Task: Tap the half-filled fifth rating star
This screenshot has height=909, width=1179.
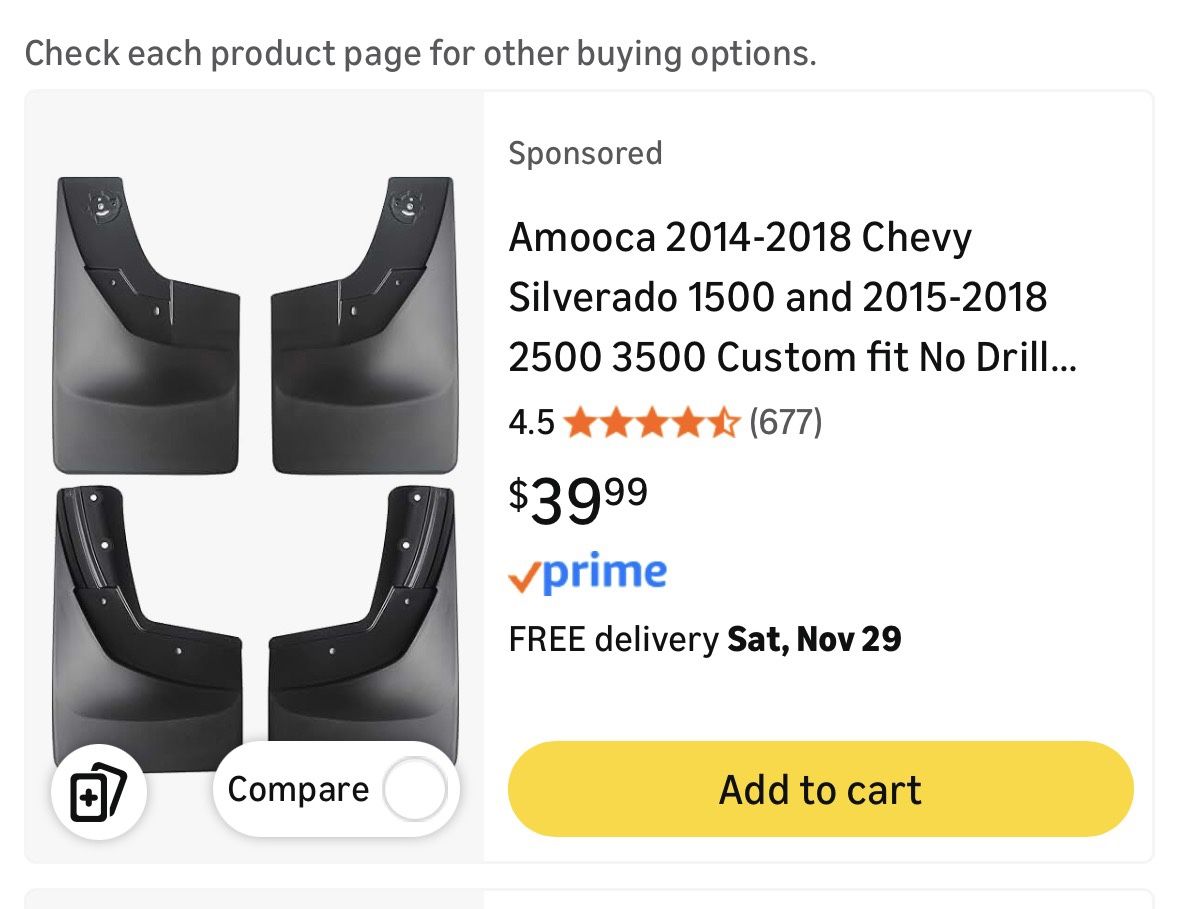Action: (723, 423)
